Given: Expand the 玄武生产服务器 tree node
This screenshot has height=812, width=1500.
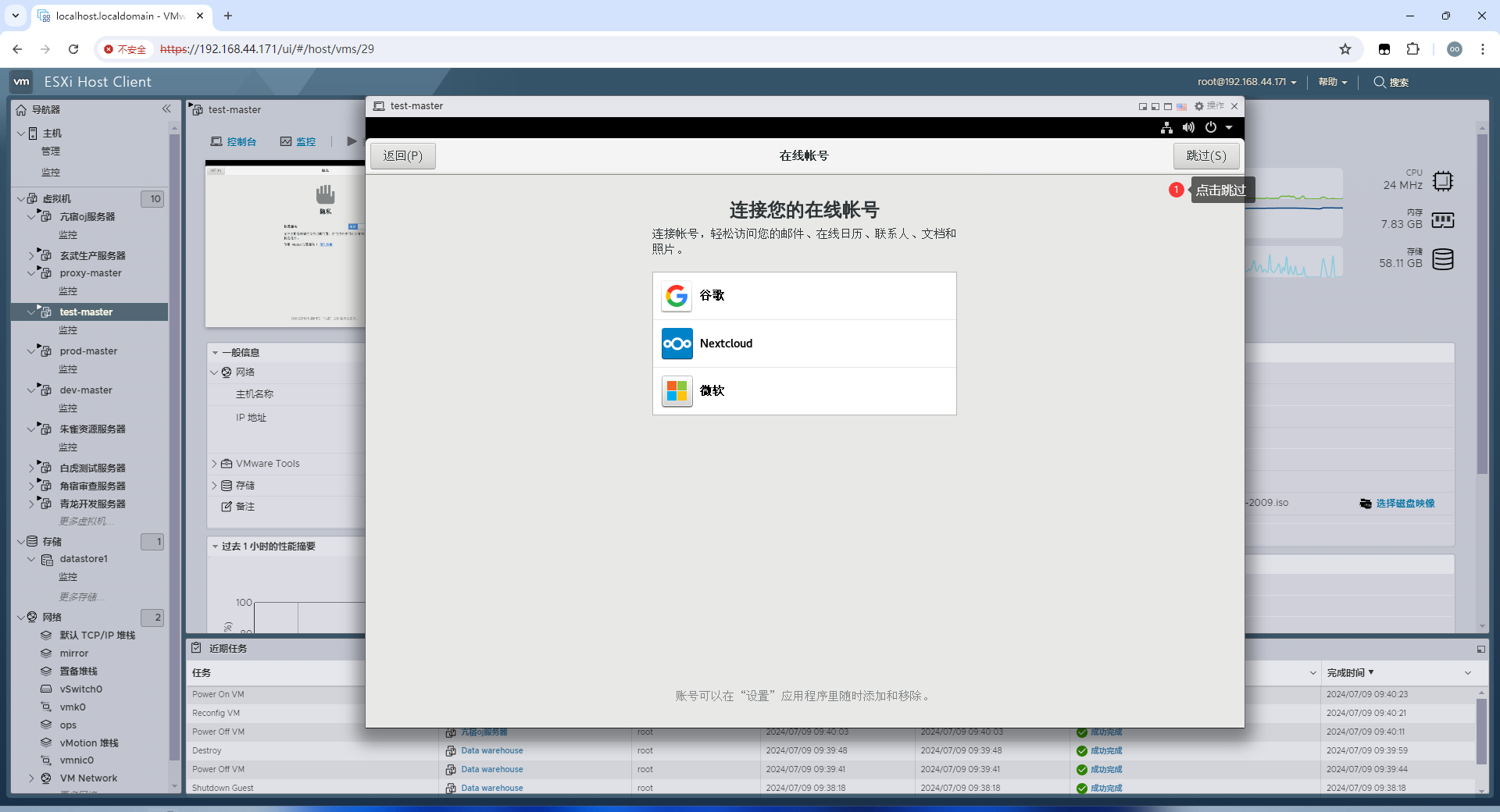Looking at the screenshot, I should tap(31, 255).
